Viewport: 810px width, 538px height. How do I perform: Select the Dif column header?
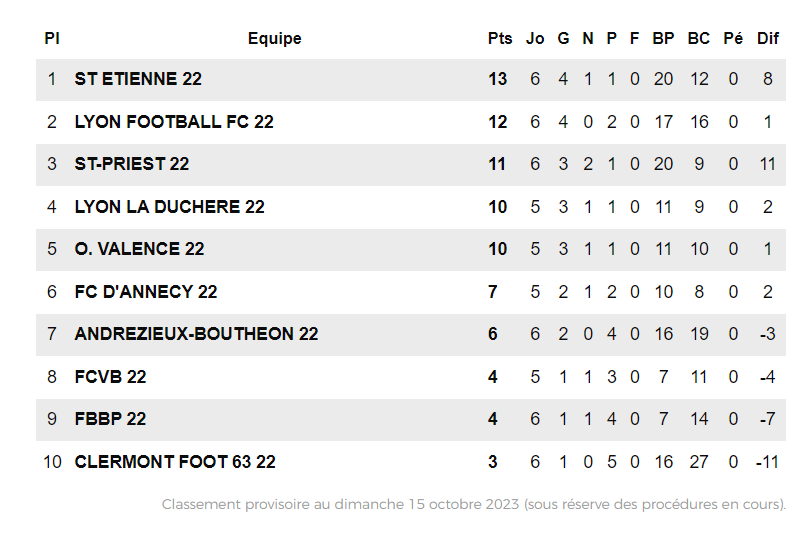pos(768,39)
